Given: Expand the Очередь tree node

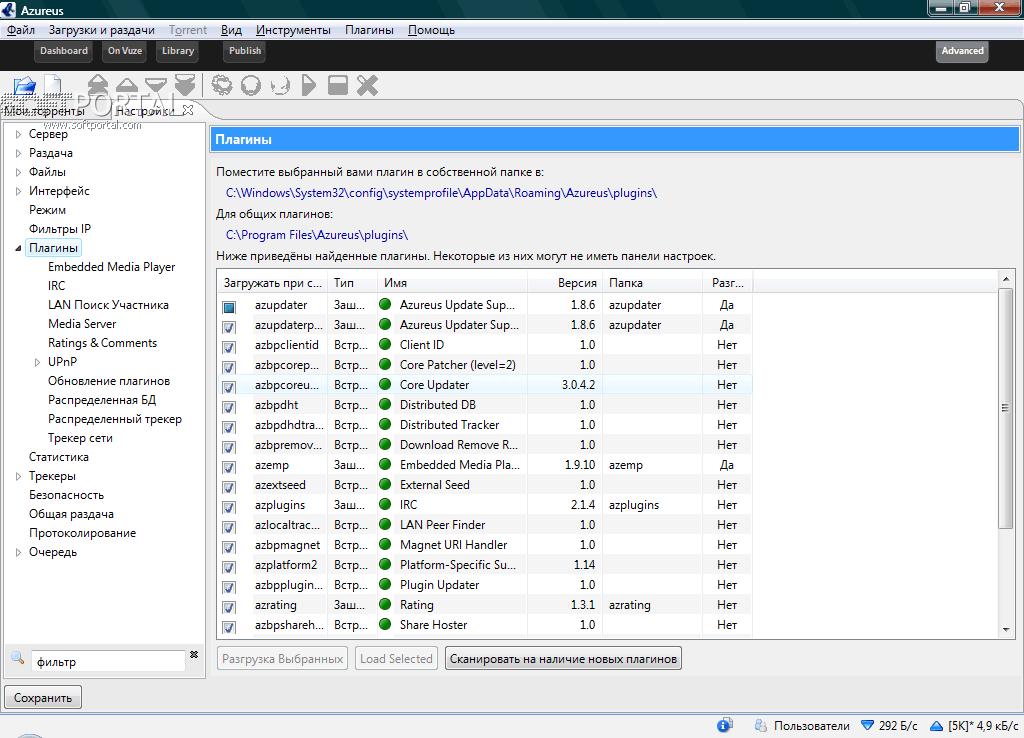Looking at the screenshot, I should click(x=18, y=552).
